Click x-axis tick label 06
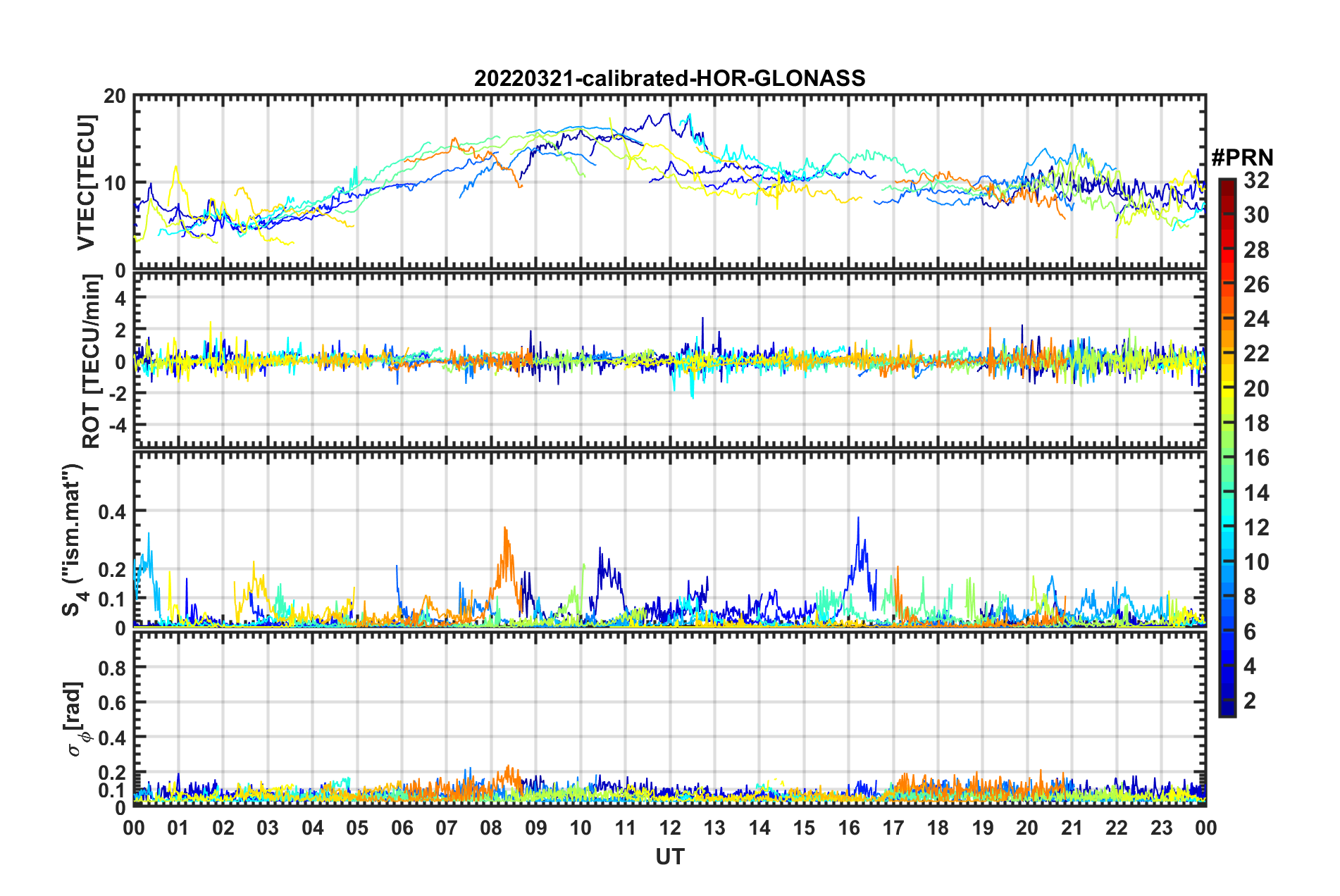Viewport: 1340px width, 896px height. 402,828
